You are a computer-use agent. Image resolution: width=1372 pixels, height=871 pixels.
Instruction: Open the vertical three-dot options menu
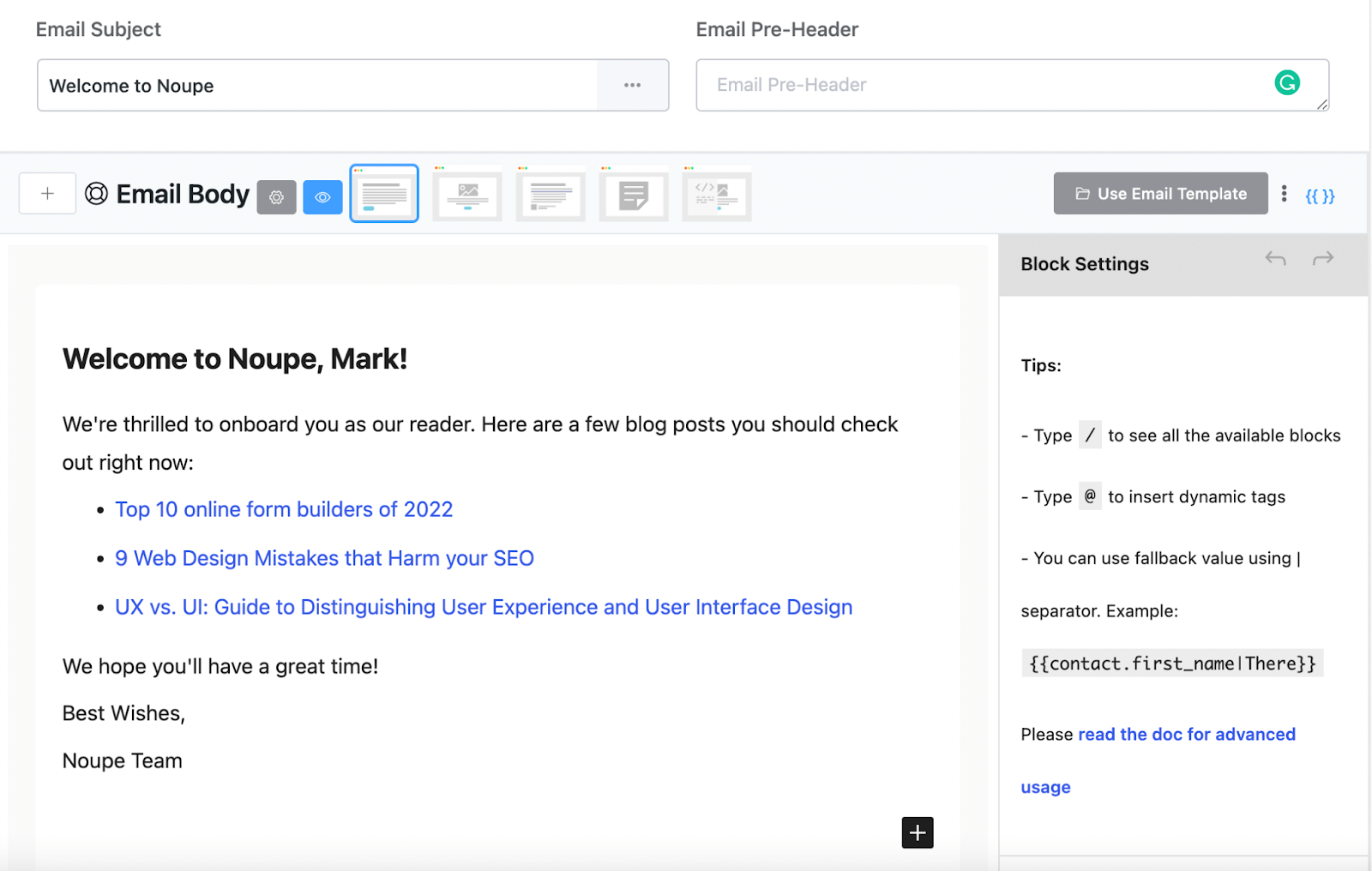1284,194
